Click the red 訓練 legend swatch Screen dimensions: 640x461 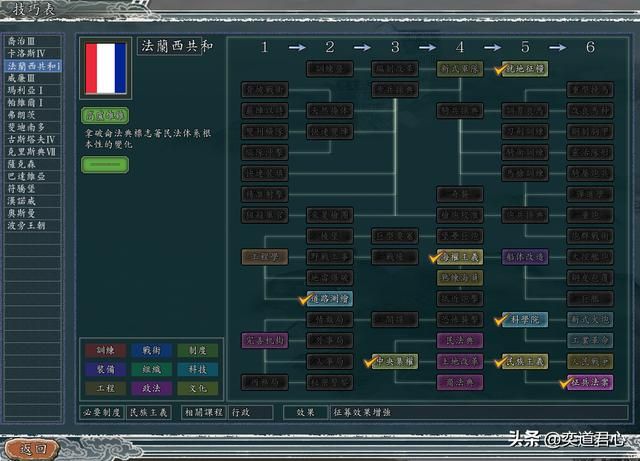[105, 351]
